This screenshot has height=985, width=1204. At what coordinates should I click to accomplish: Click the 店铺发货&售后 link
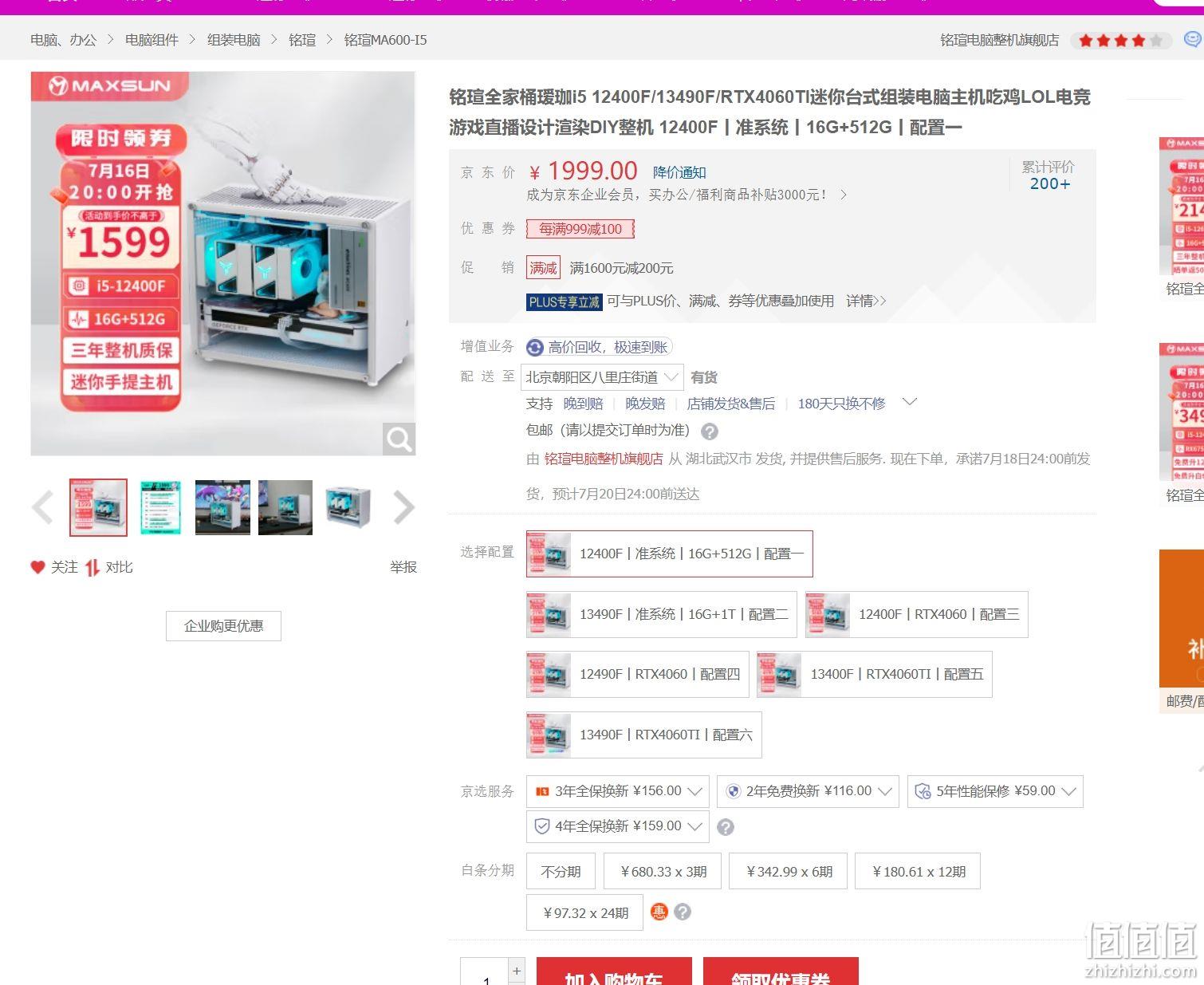(731, 404)
